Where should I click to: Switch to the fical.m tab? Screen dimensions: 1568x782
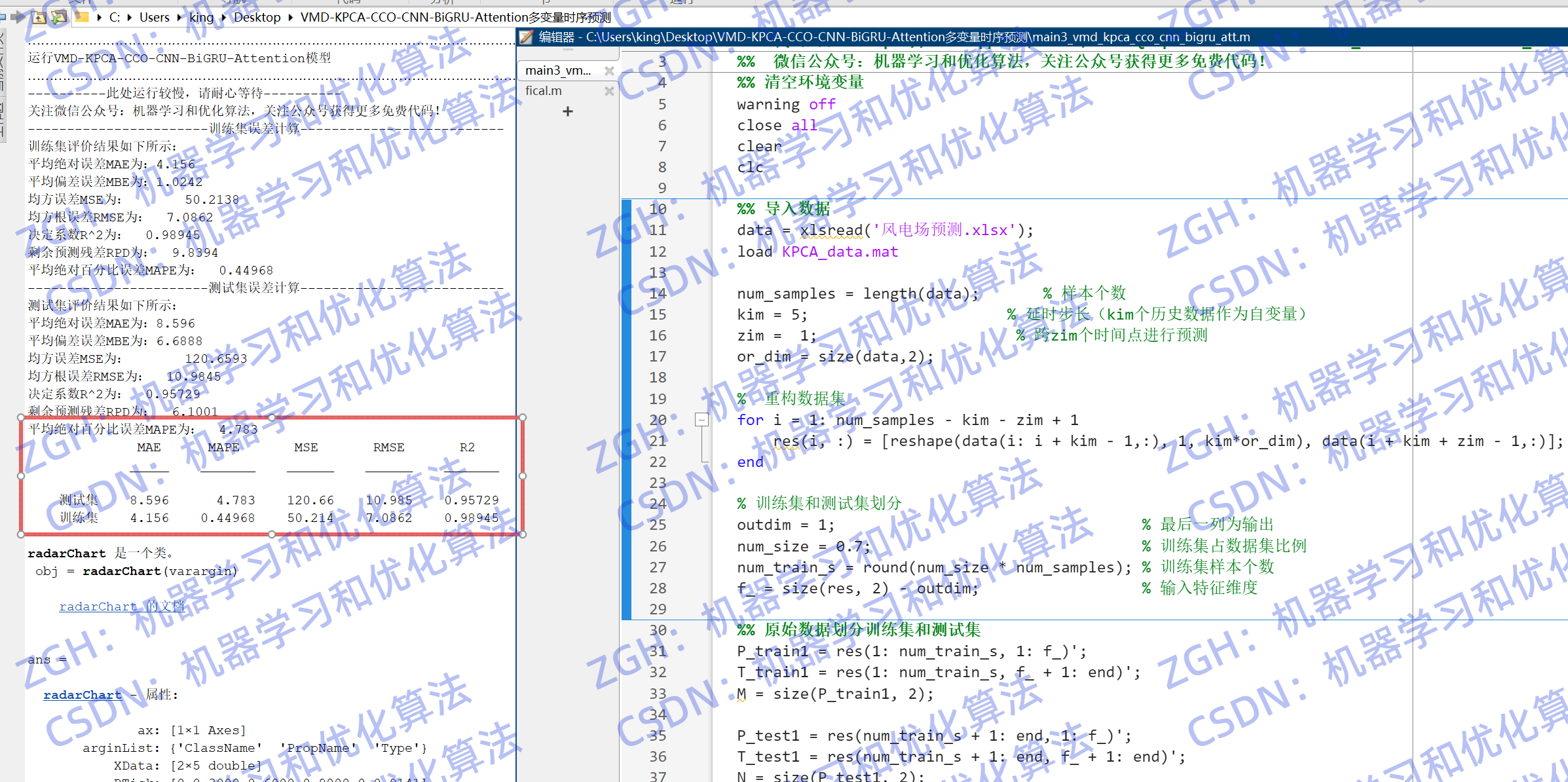coord(544,91)
